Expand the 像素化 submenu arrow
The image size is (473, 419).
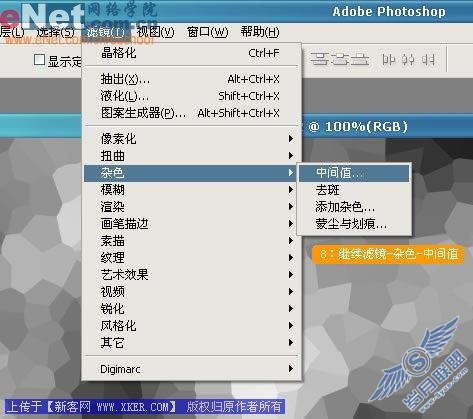pyautogui.click(x=291, y=138)
